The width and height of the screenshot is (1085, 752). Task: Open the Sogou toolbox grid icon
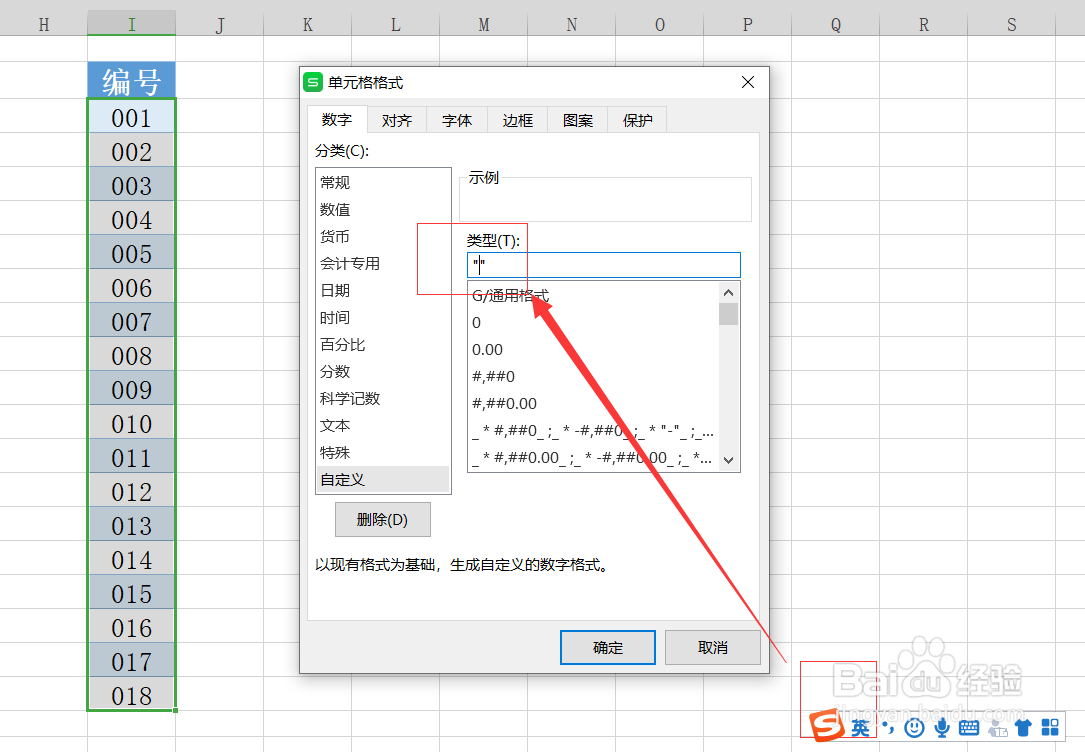tap(1050, 728)
